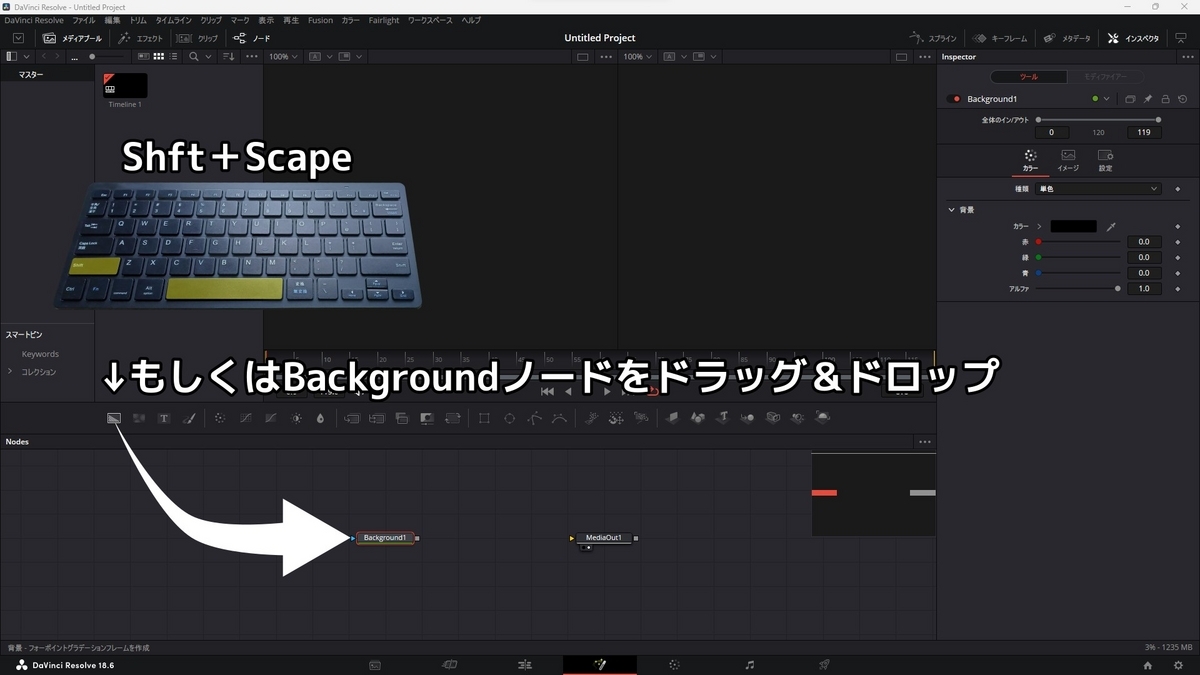Open workspace layout dropdown at top-left

point(18,38)
